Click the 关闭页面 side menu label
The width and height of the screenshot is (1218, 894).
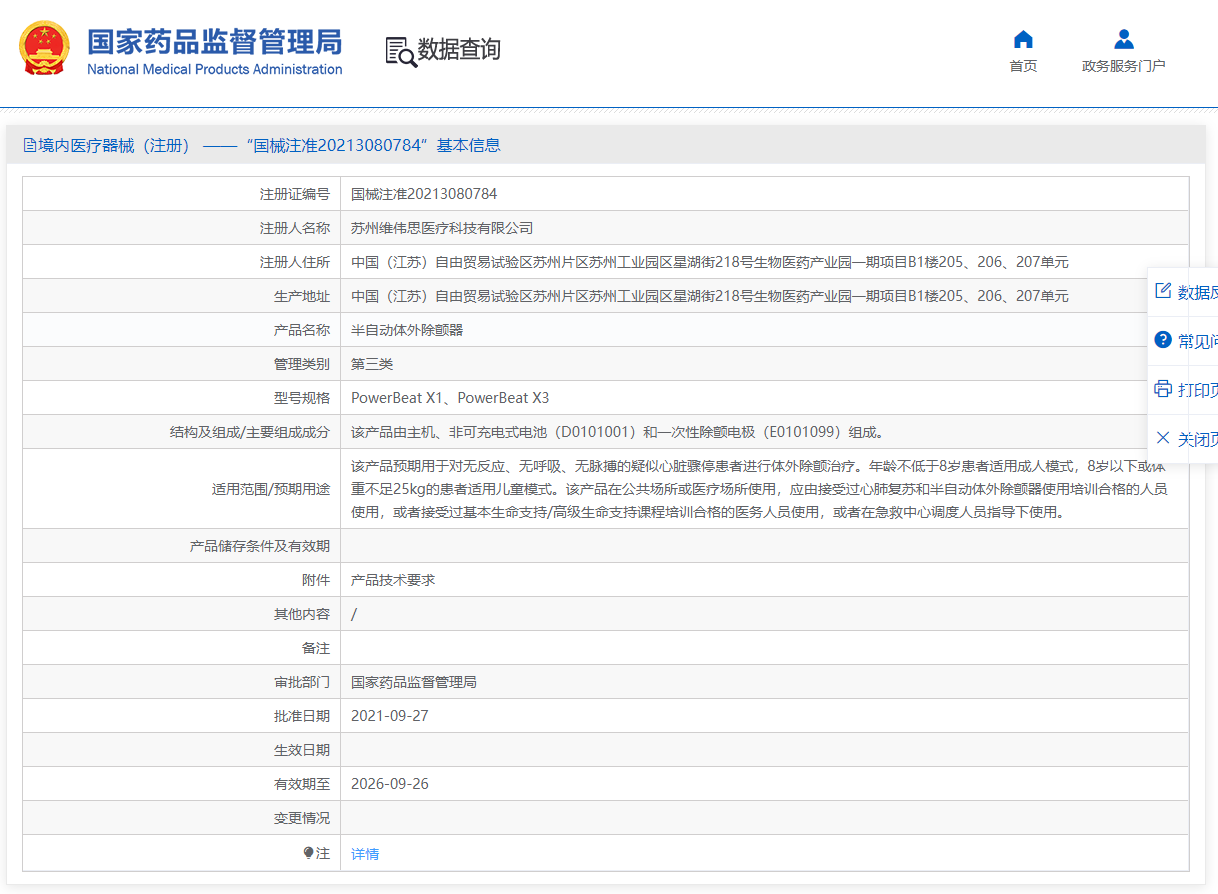point(1197,439)
